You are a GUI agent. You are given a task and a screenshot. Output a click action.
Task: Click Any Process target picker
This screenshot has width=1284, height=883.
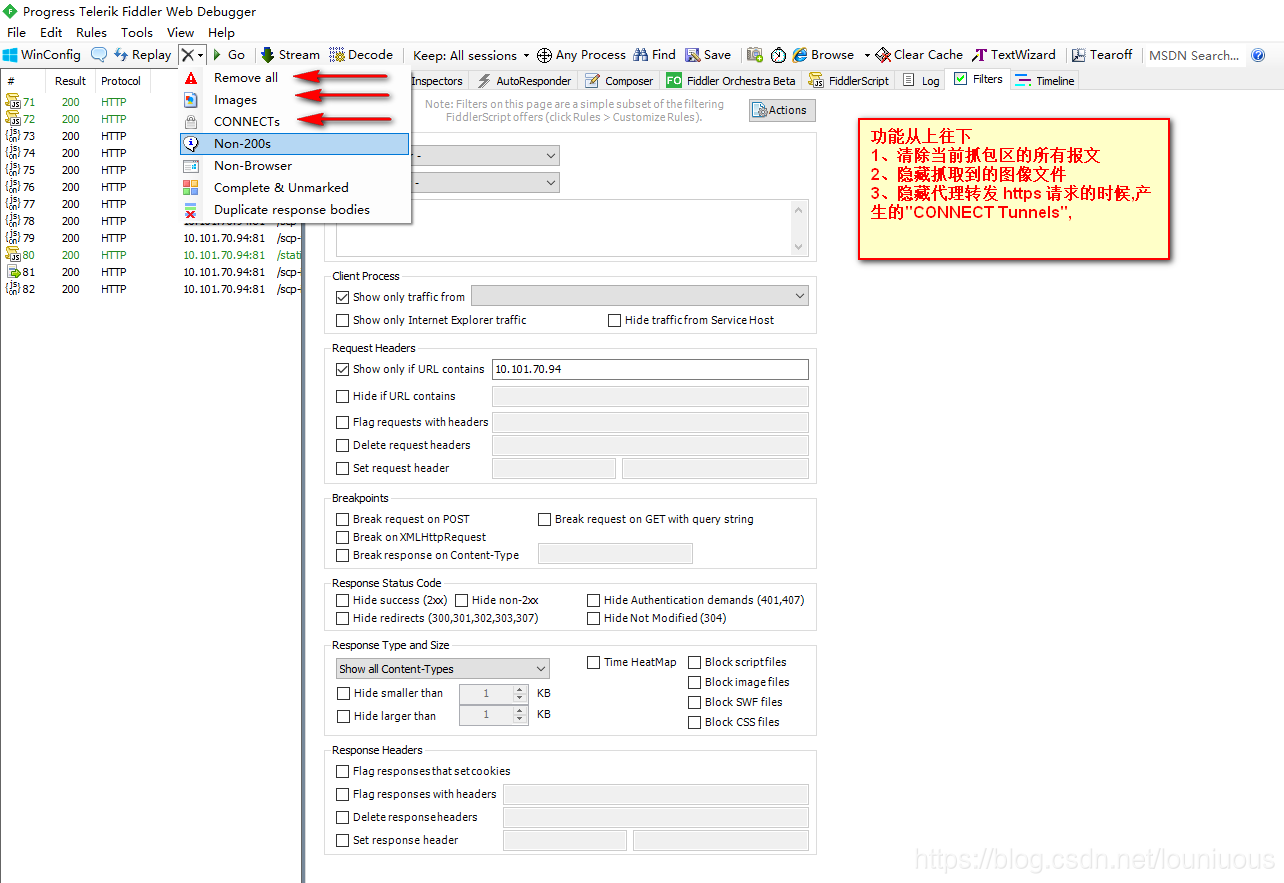point(581,55)
